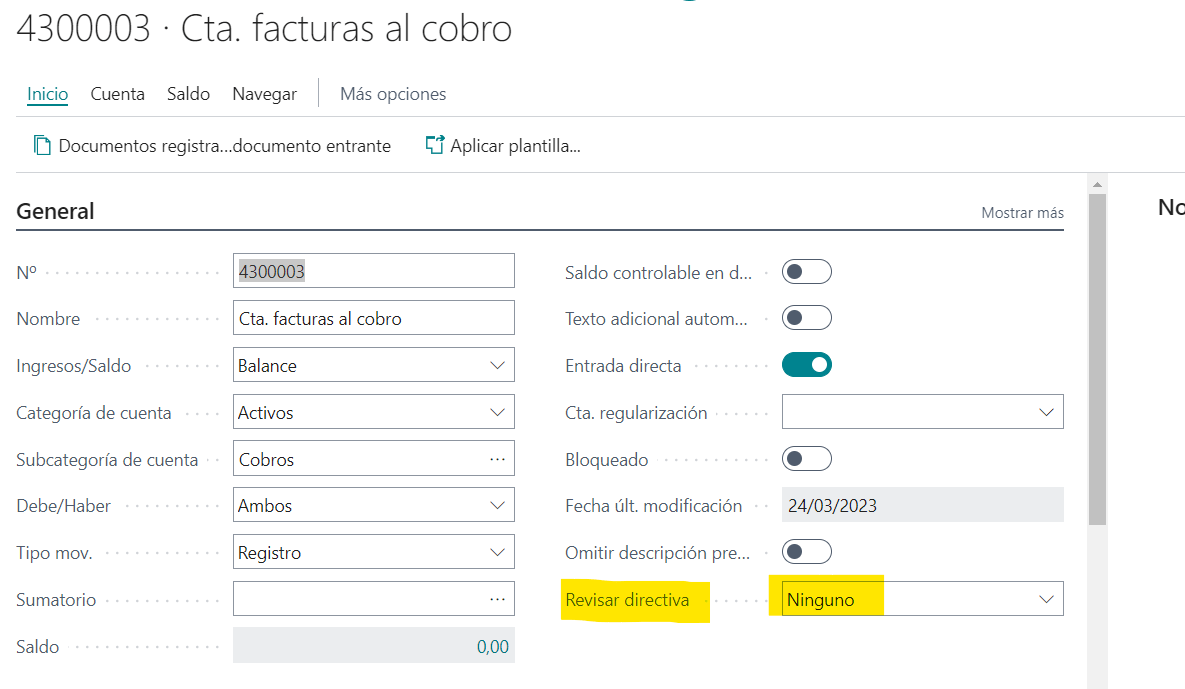Enable Texto adicional automático switch

806,318
